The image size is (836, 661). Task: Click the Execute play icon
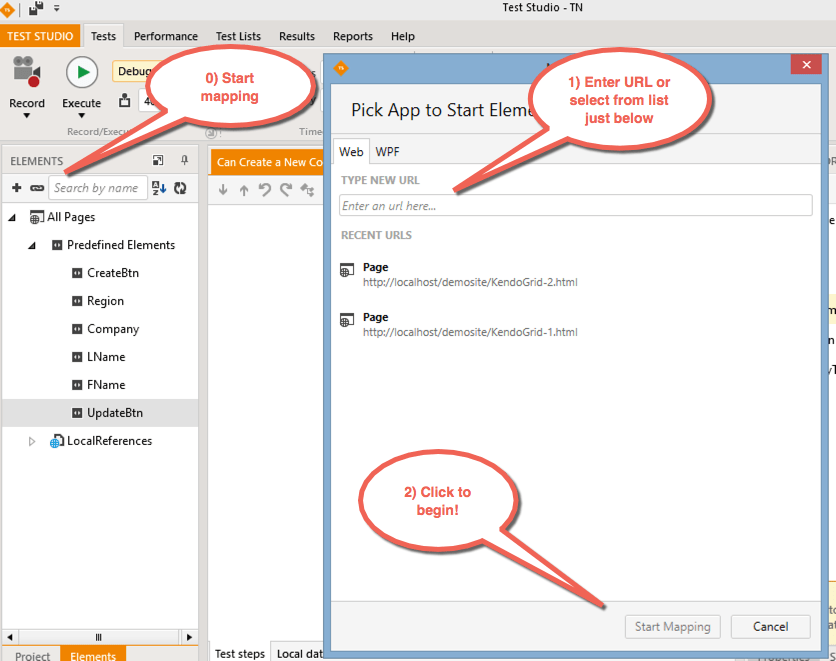point(82,72)
